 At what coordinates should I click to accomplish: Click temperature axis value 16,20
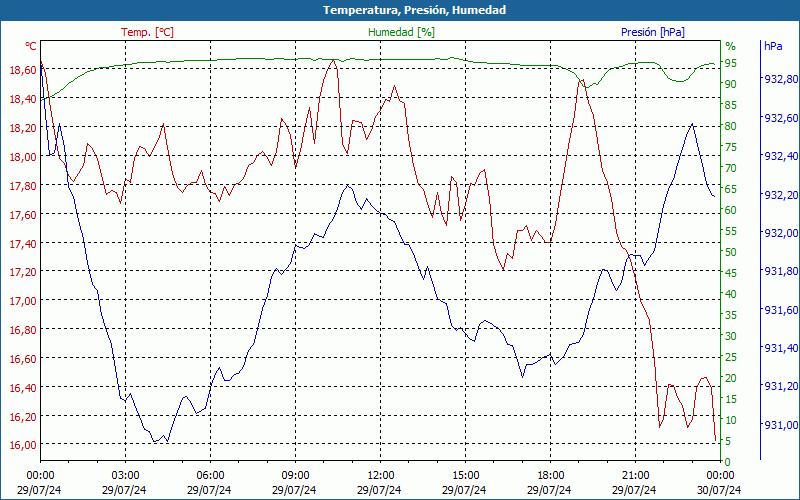coord(22,417)
